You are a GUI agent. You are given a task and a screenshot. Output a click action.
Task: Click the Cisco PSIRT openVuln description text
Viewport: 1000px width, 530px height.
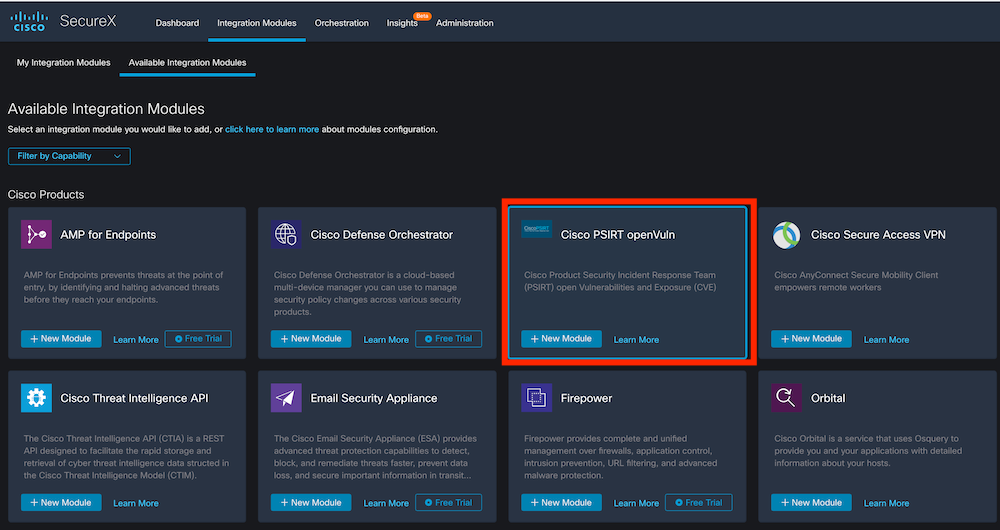coord(620,281)
